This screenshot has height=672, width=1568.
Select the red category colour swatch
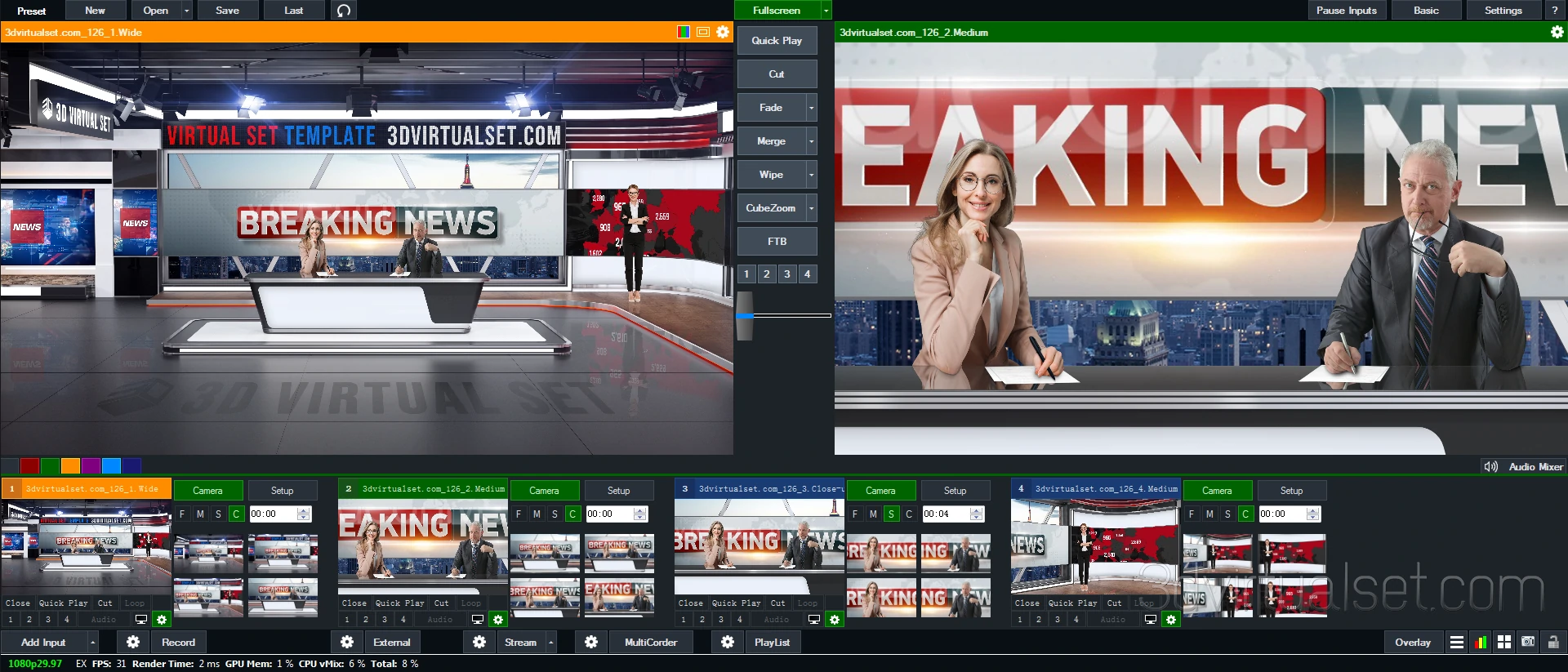(x=30, y=465)
